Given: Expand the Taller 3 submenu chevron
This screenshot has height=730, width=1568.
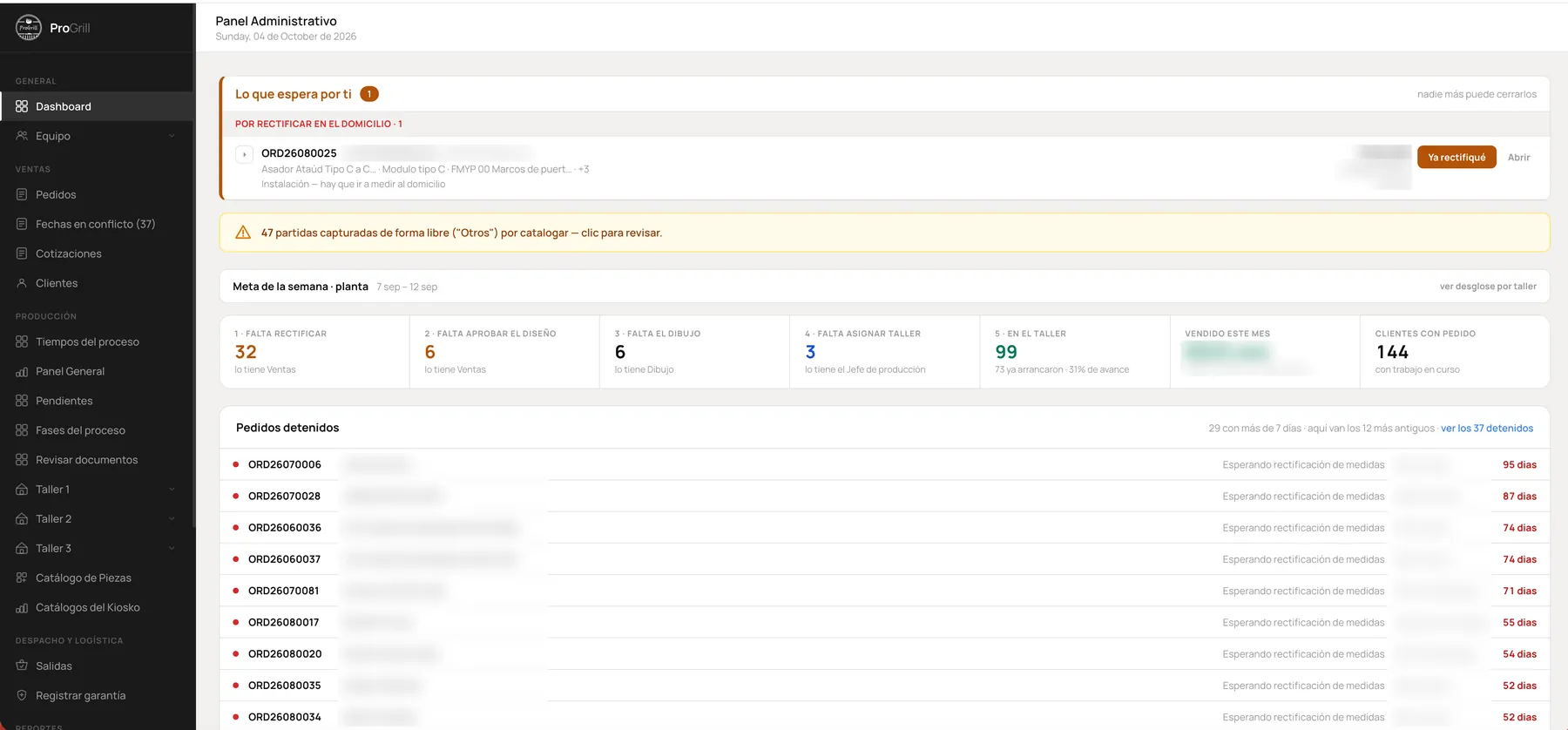Looking at the screenshot, I should [172, 549].
